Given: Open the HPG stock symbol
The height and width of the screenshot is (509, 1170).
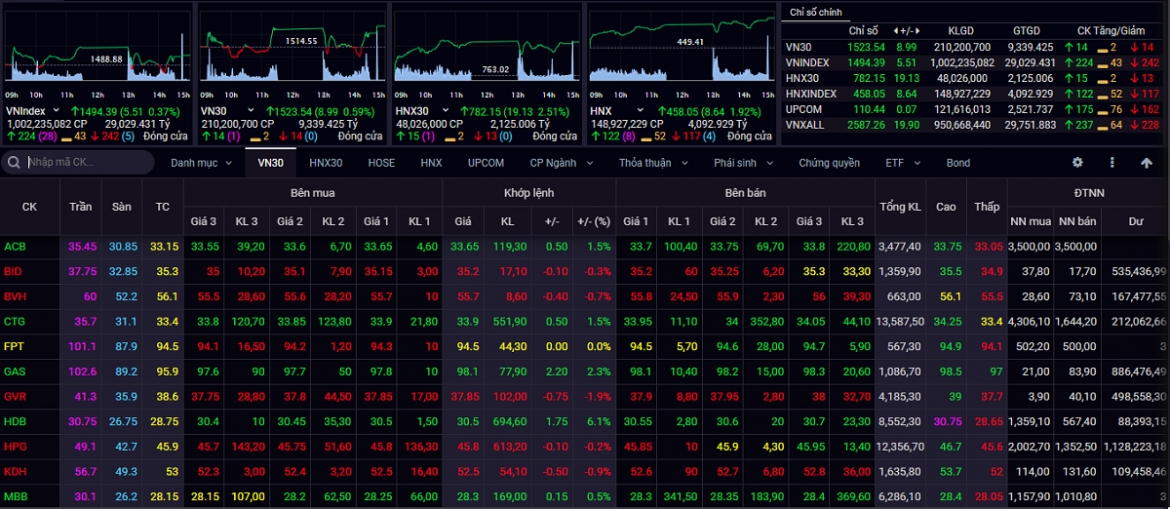Looking at the screenshot, I should (x=13, y=447).
